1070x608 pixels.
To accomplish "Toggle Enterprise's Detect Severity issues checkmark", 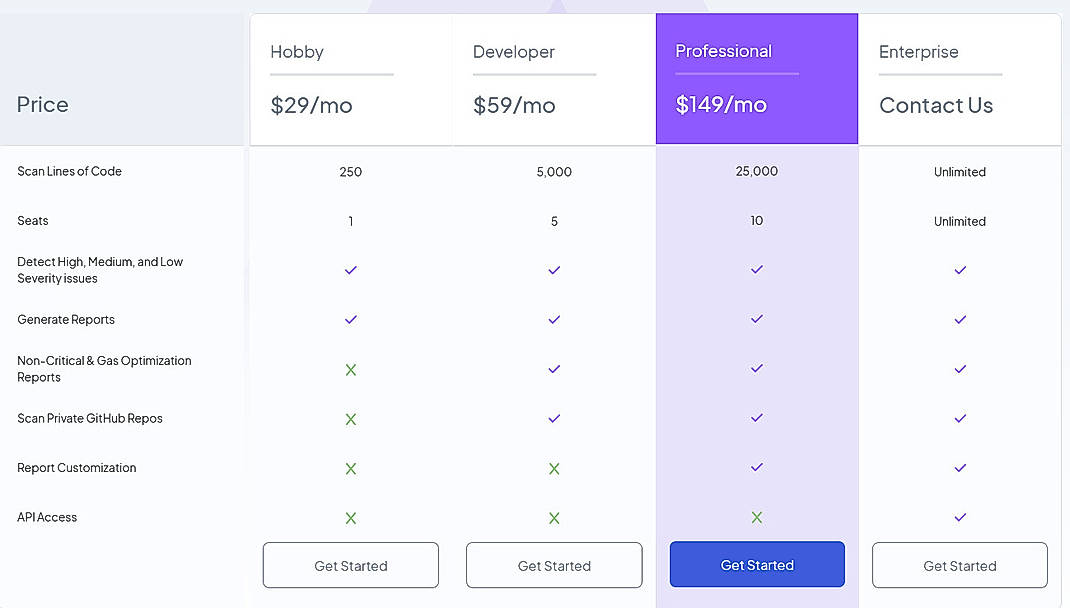I will click(x=960, y=270).
